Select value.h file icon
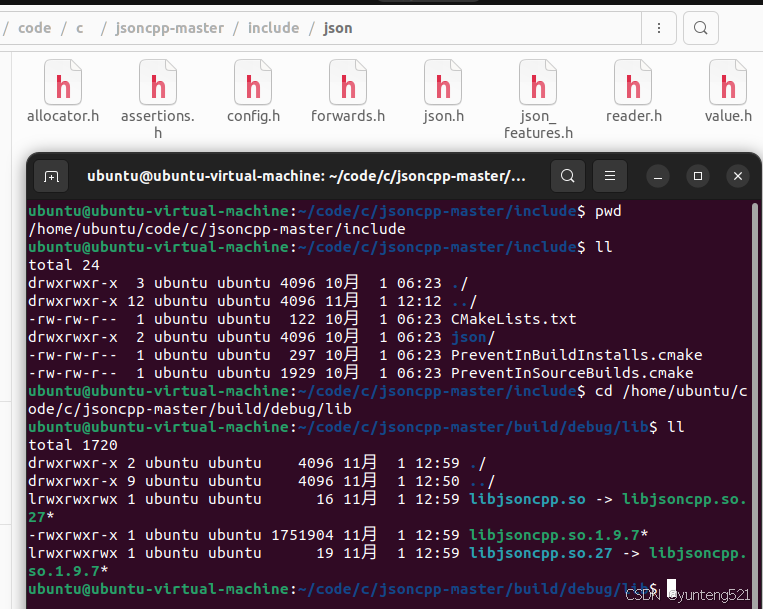Viewport: 763px width, 609px height. pyautogui.click(x=728, y=83)
